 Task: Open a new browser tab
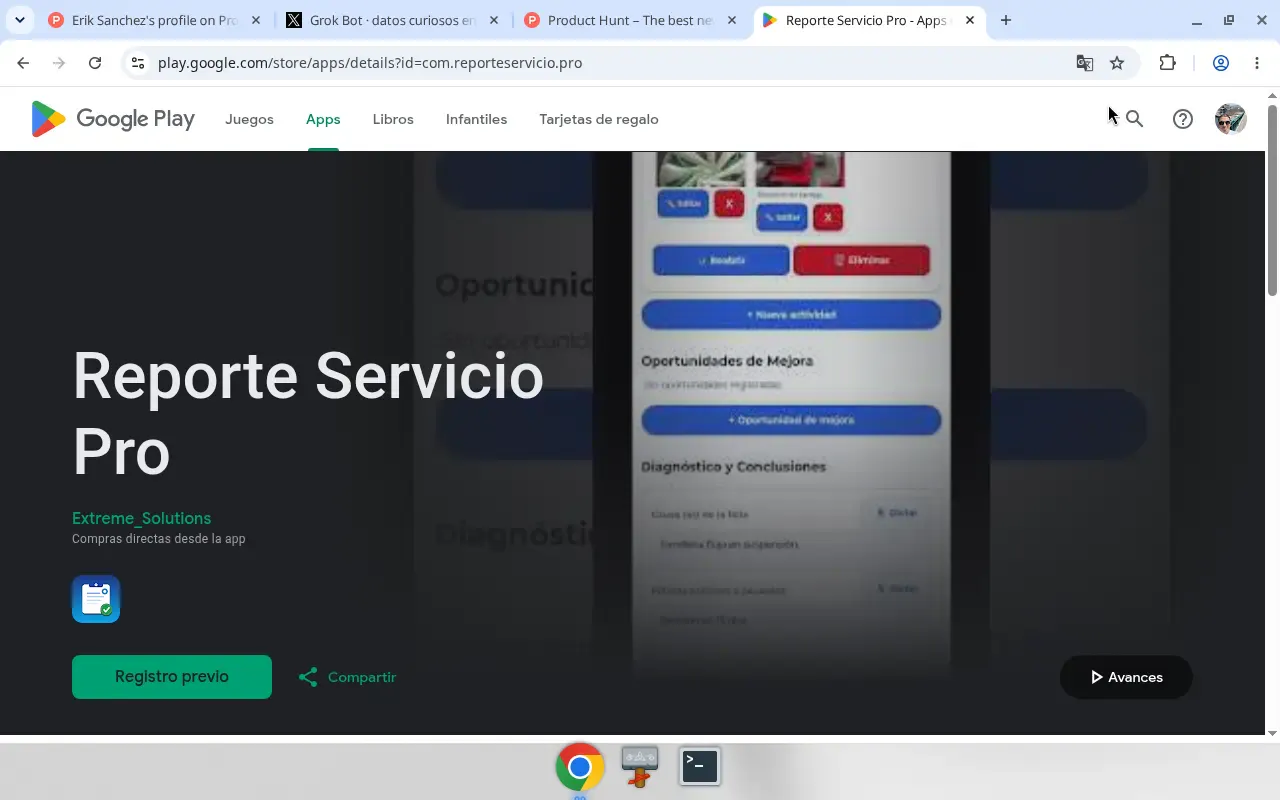(1006, 20)
